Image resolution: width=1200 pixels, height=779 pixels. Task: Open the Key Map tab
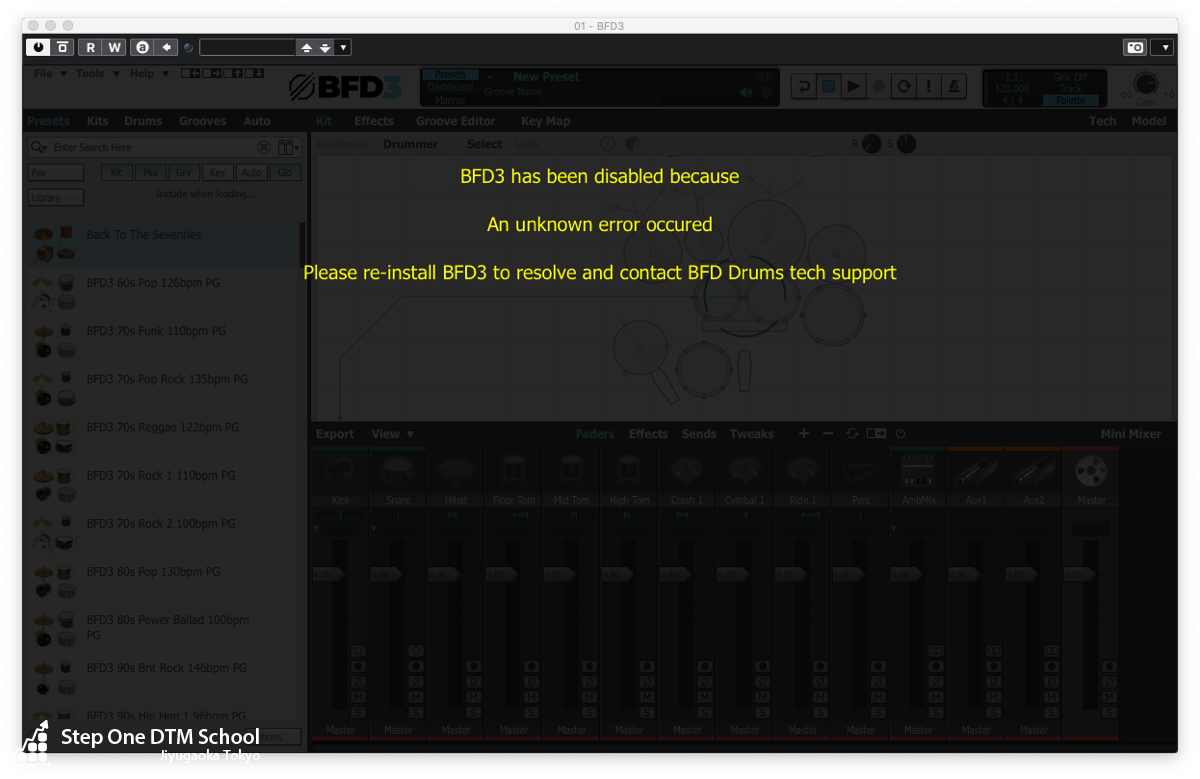[545, 121]
